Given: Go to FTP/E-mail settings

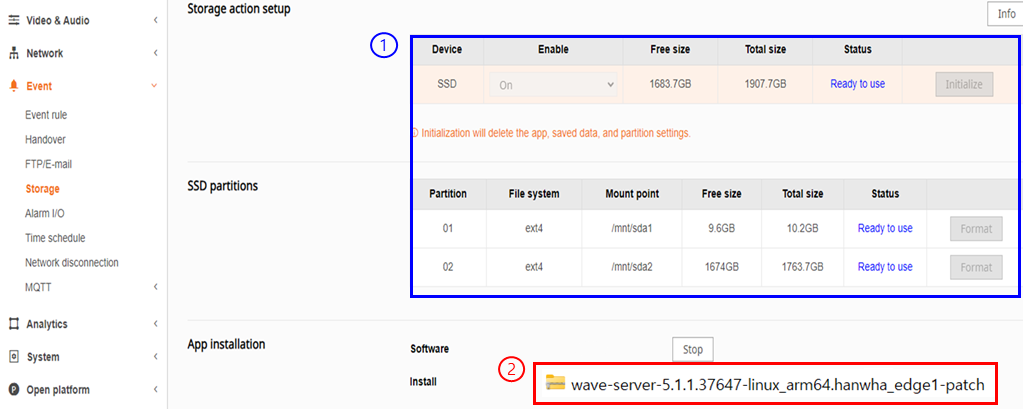Looking at the screenshot, I should [48, 164].
